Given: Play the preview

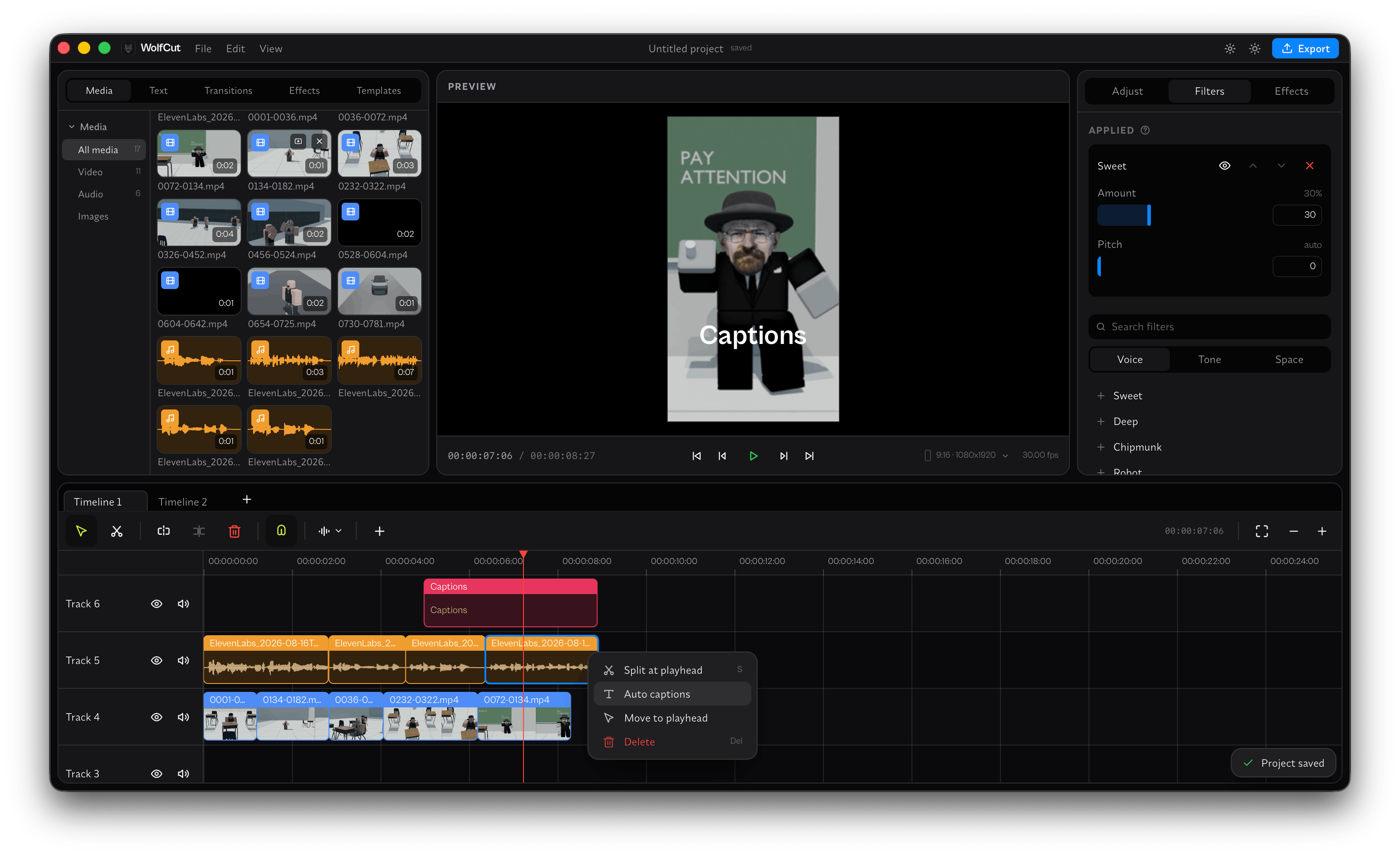Looking at the screenshot, I should (754, 456).
